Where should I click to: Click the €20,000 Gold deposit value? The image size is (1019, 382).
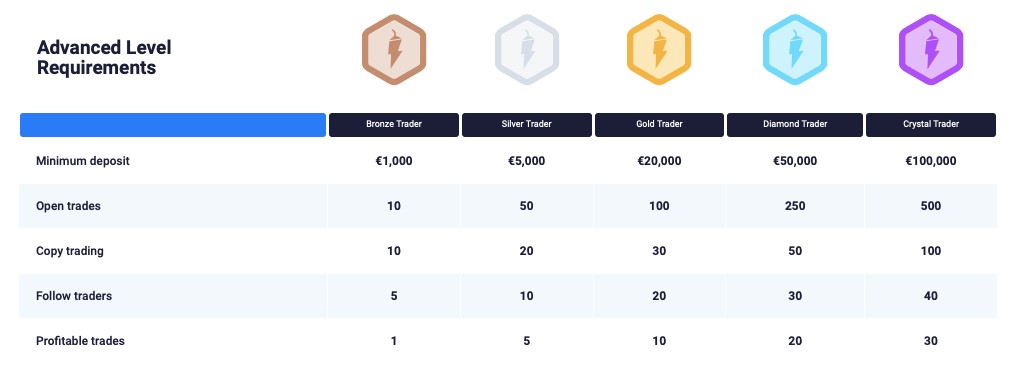point(659,160)
